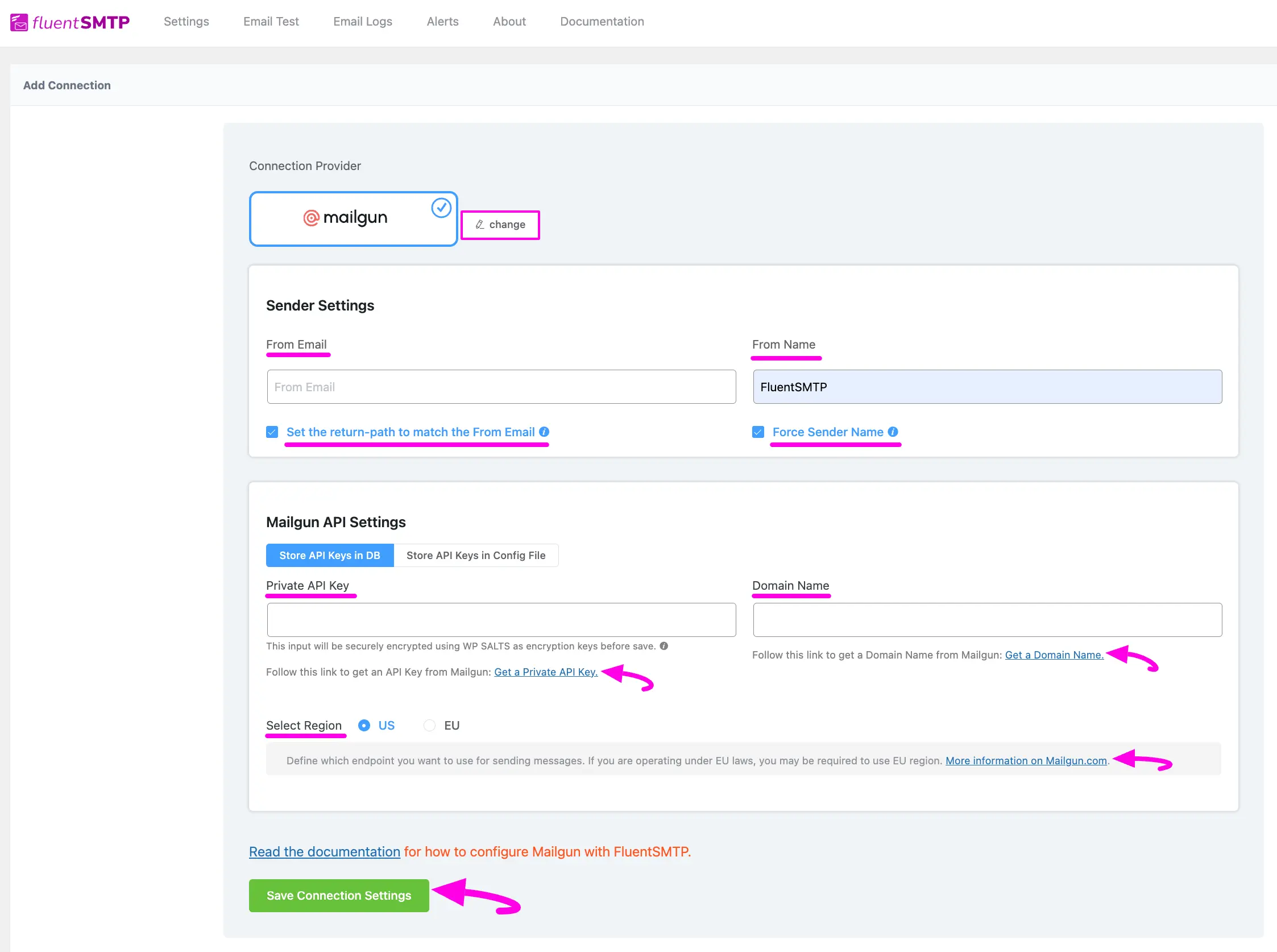
Task: Open the Read the documentation link
Action: [x=324, y=852]
